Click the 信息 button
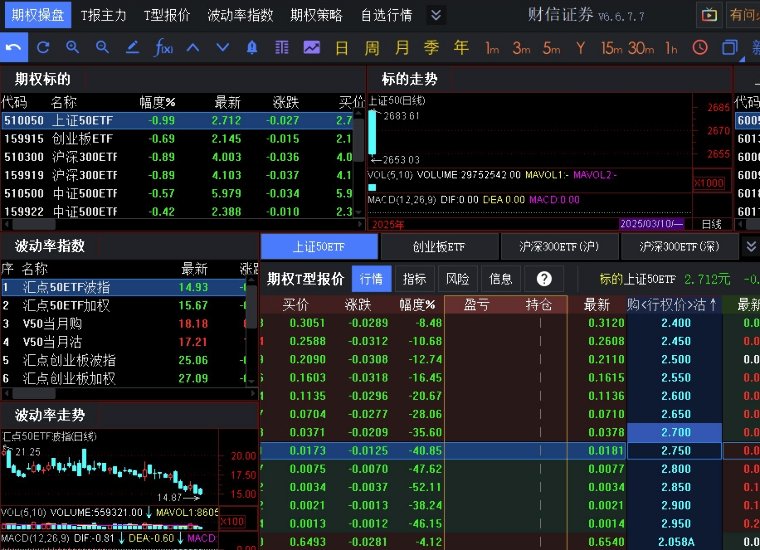Screen dimensions: 760x550 click(x=501, y=279)
